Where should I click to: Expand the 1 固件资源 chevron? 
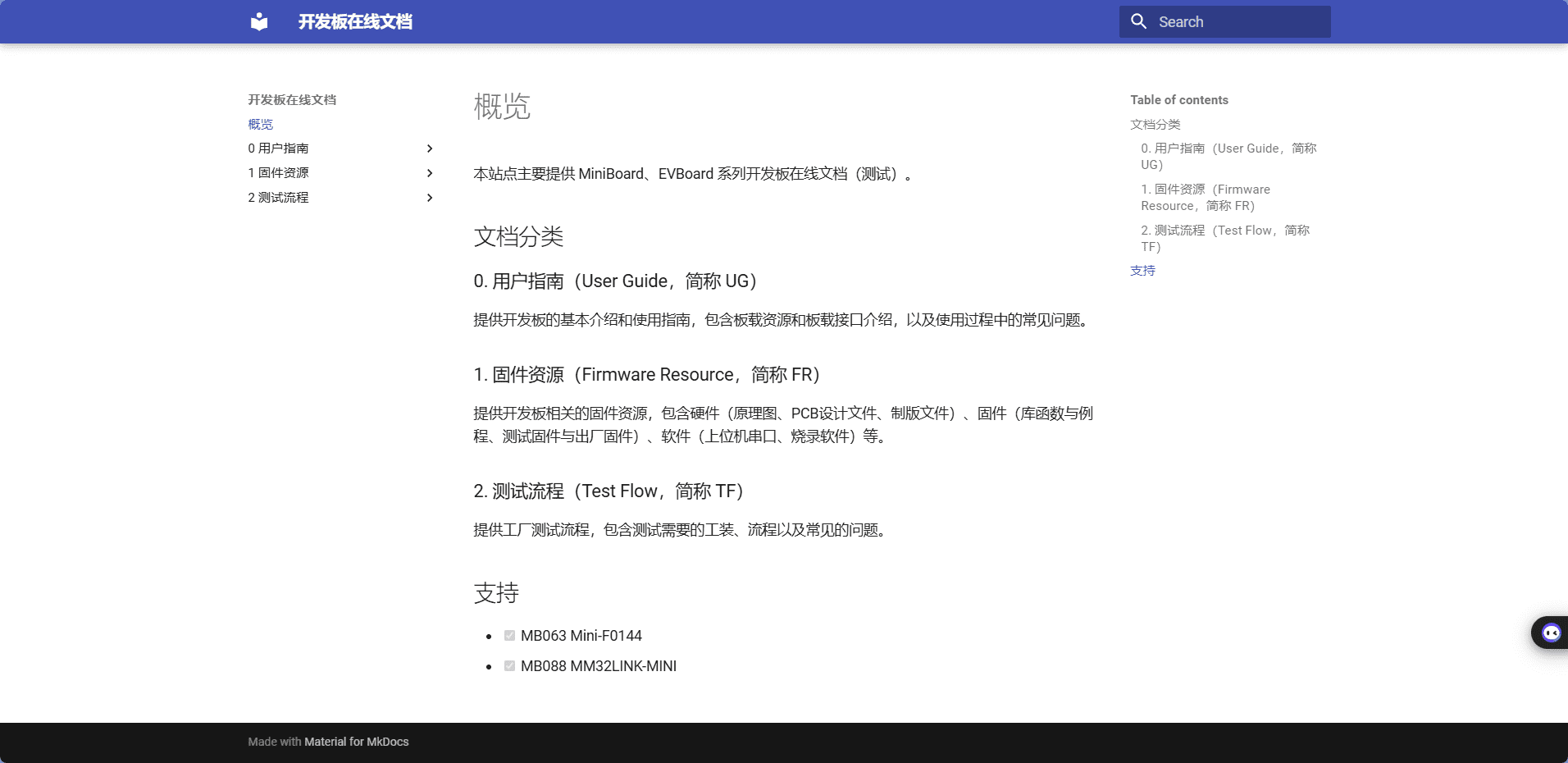430,173
